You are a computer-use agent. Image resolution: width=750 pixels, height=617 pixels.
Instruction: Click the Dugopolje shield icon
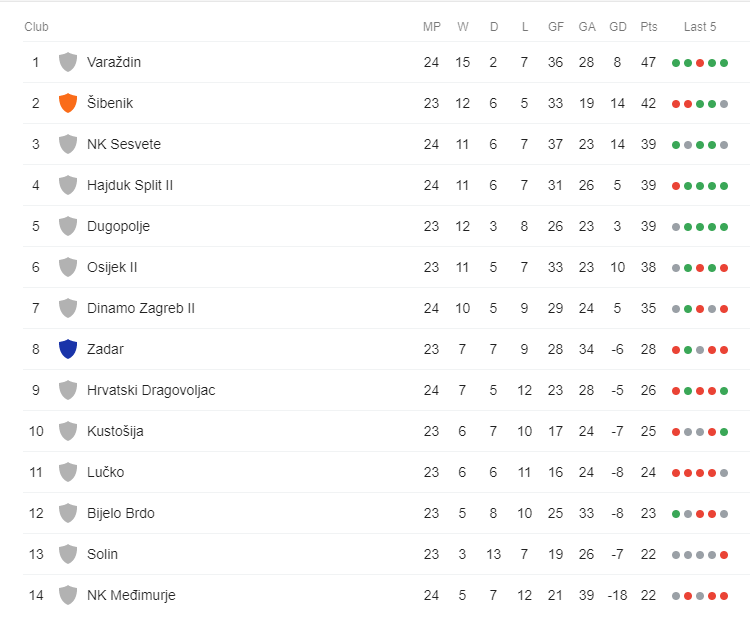68,226
